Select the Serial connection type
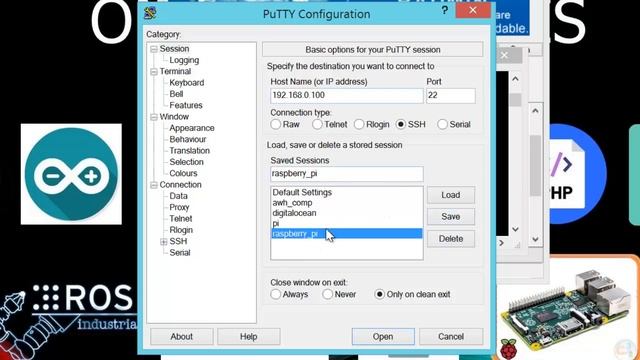The width and height of the screenshot is (640, 360). [x=442, y=124]
